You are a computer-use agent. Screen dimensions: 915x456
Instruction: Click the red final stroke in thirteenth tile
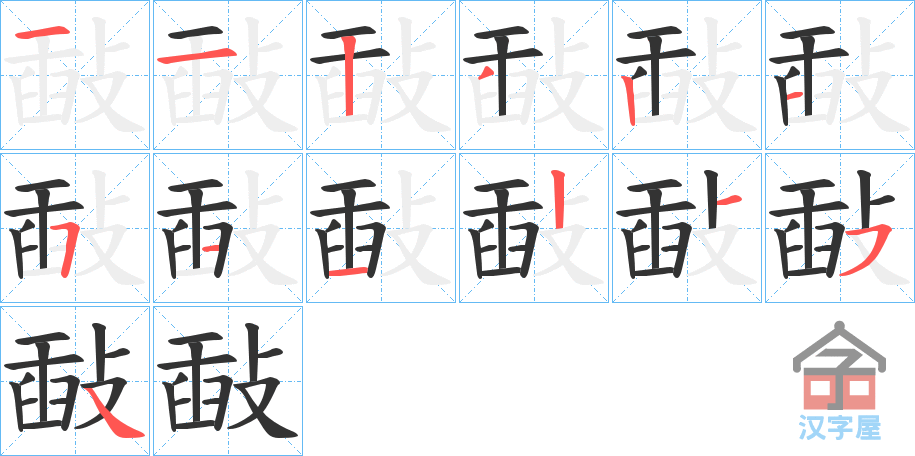[x=118, y=416]
